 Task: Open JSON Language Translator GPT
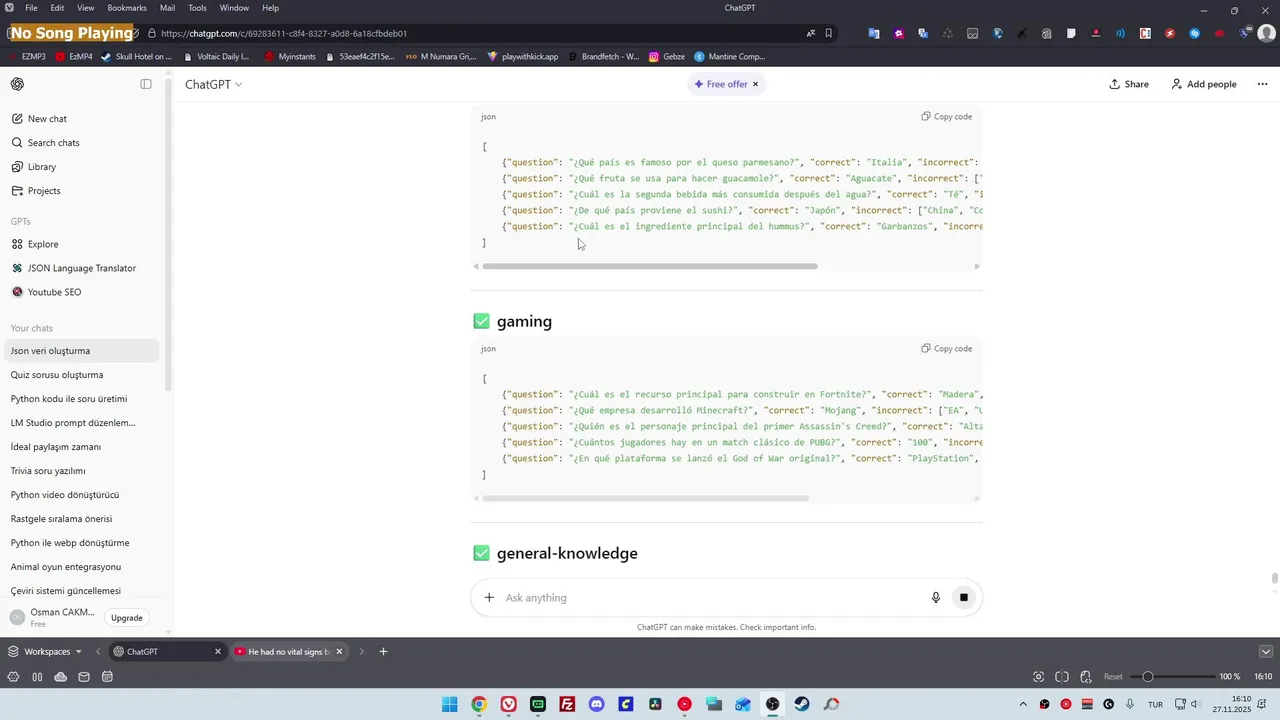[82, 268]
